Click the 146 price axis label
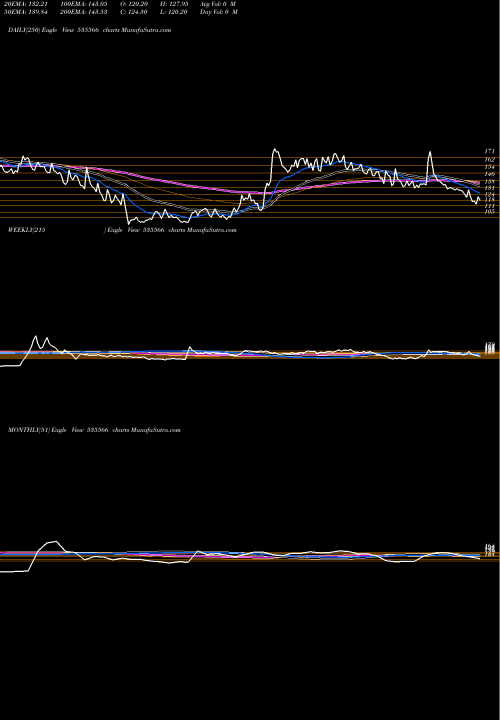The width and height of the screenshot is (500, 720). (x=489, y=174)
